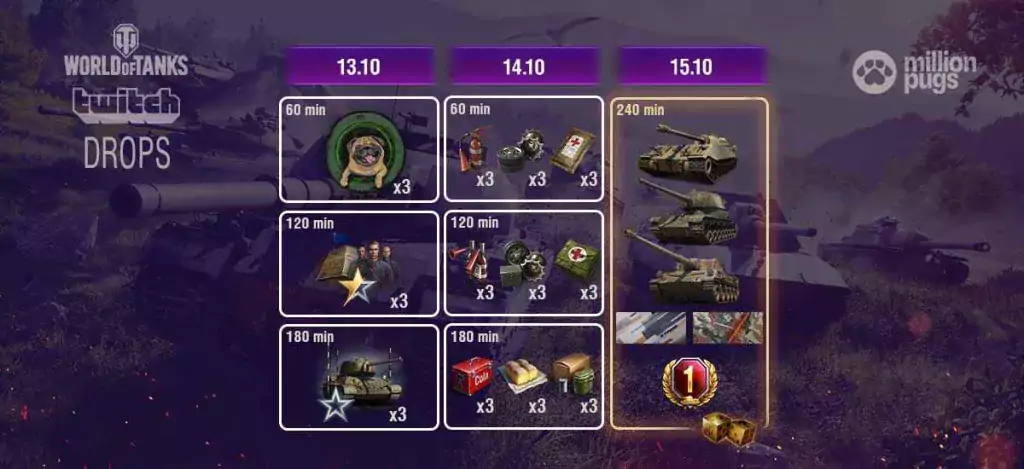The height and width of the screenshot is (469, 1024).
Task: Click the repair kit gears in 60 min drop
Action: [522, 150]
